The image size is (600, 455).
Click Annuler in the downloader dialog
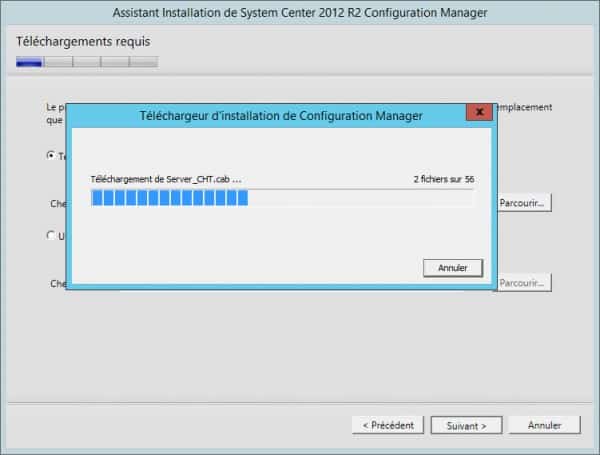point(453,268)
